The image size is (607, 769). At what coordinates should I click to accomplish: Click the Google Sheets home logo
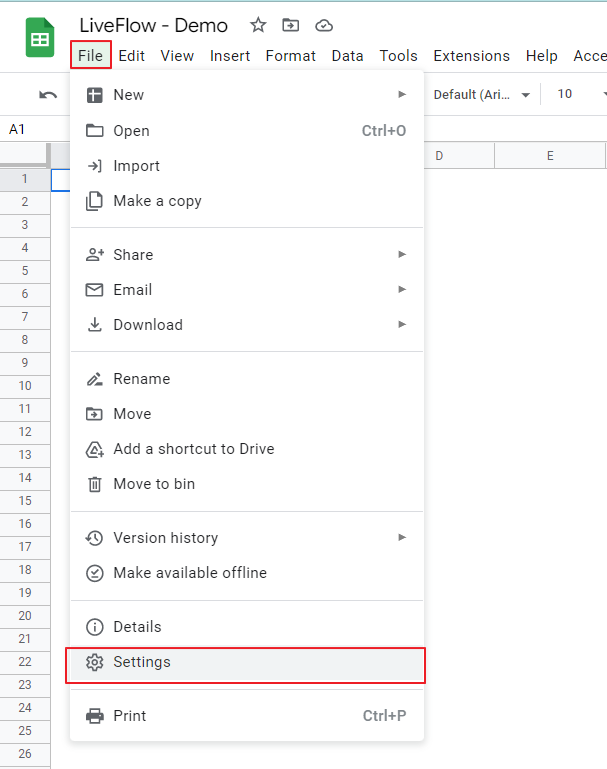pos(40,38)
